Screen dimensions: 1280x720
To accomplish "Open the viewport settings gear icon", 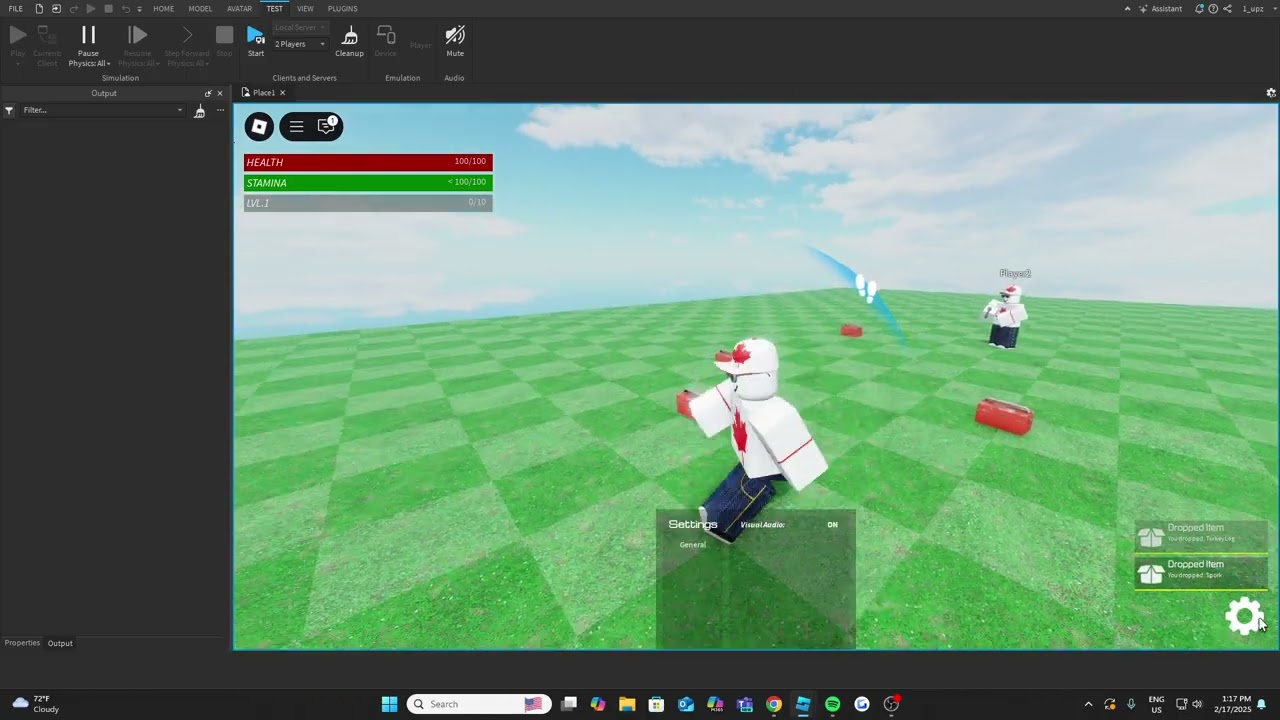I will coord(1271,93).
